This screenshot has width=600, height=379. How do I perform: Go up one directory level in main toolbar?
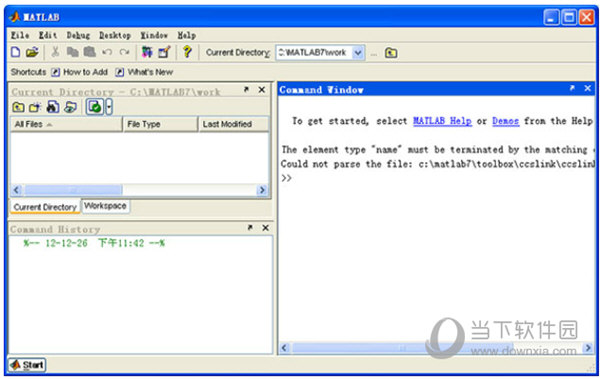tap(391, 53)
